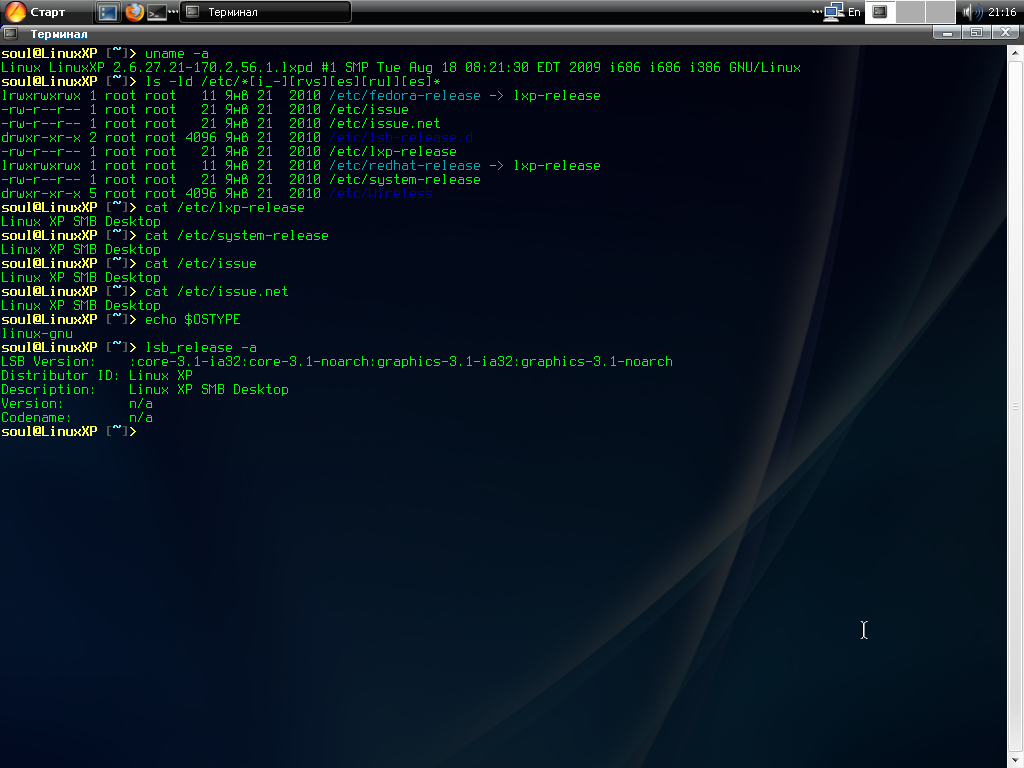Click the '/etc/redhat-release' symlink entry
Screen dimensions: 1024x768
point(405,166)
